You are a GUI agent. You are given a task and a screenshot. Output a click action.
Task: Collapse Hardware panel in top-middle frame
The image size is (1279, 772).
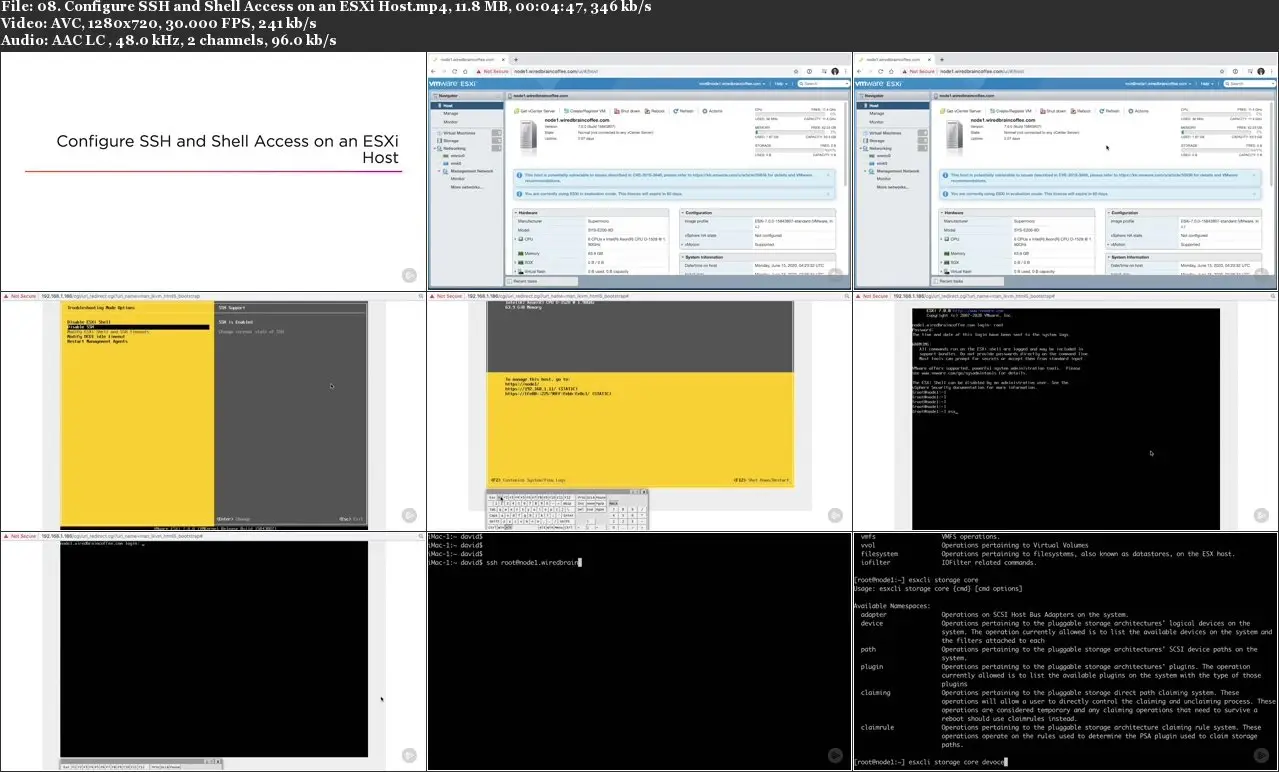[x=516, y=213]
